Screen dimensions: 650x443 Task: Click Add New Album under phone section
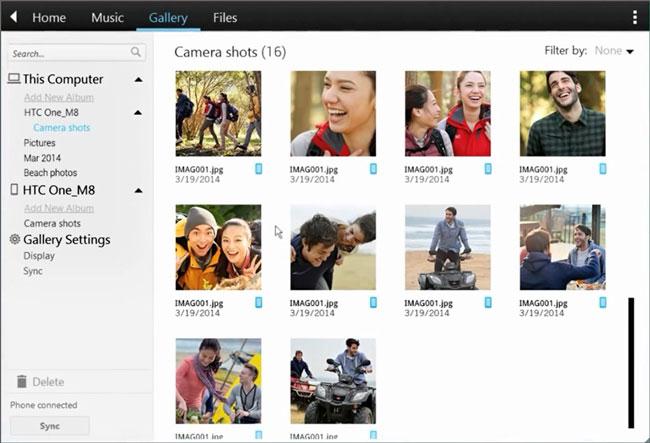click(x=59, y=208)
